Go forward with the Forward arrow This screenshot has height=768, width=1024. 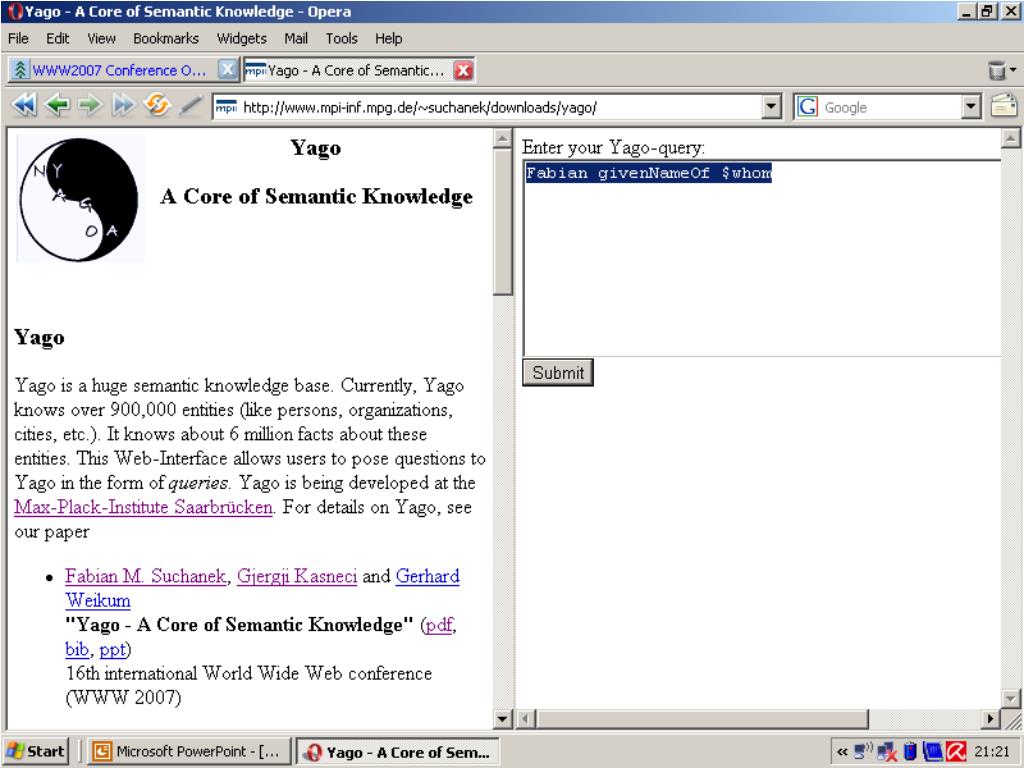pos(90,105)
